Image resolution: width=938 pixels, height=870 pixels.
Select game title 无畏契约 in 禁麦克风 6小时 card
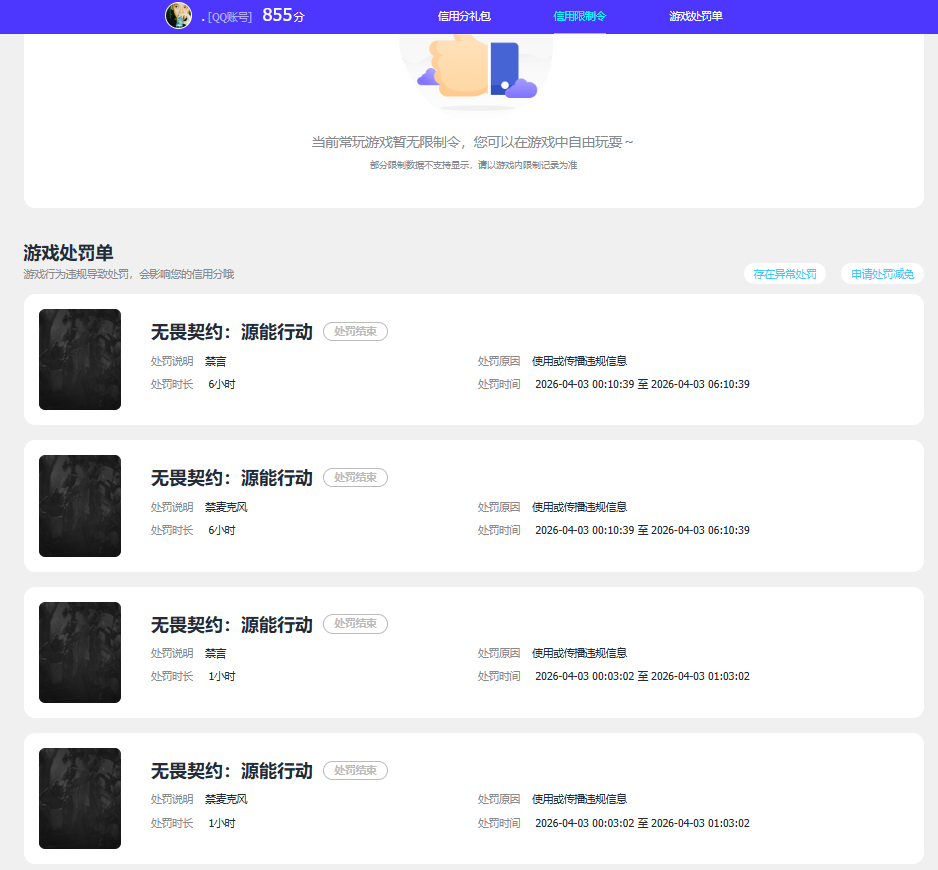click(x=232, y=477)
